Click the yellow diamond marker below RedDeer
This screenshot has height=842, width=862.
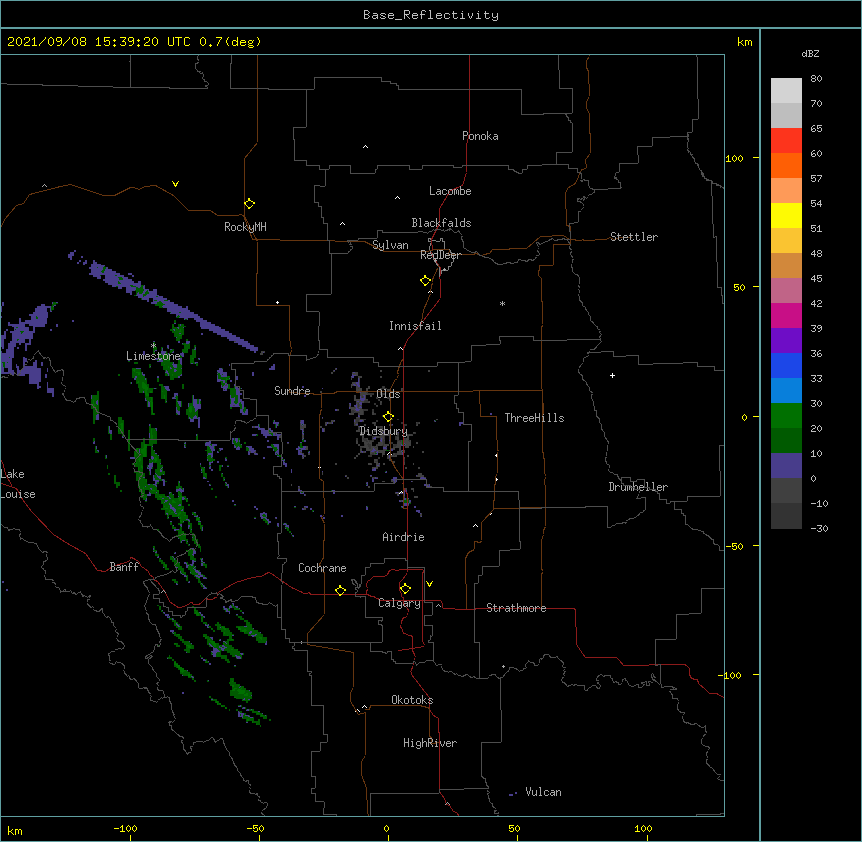pyautogui.click(x=426, y=281)
